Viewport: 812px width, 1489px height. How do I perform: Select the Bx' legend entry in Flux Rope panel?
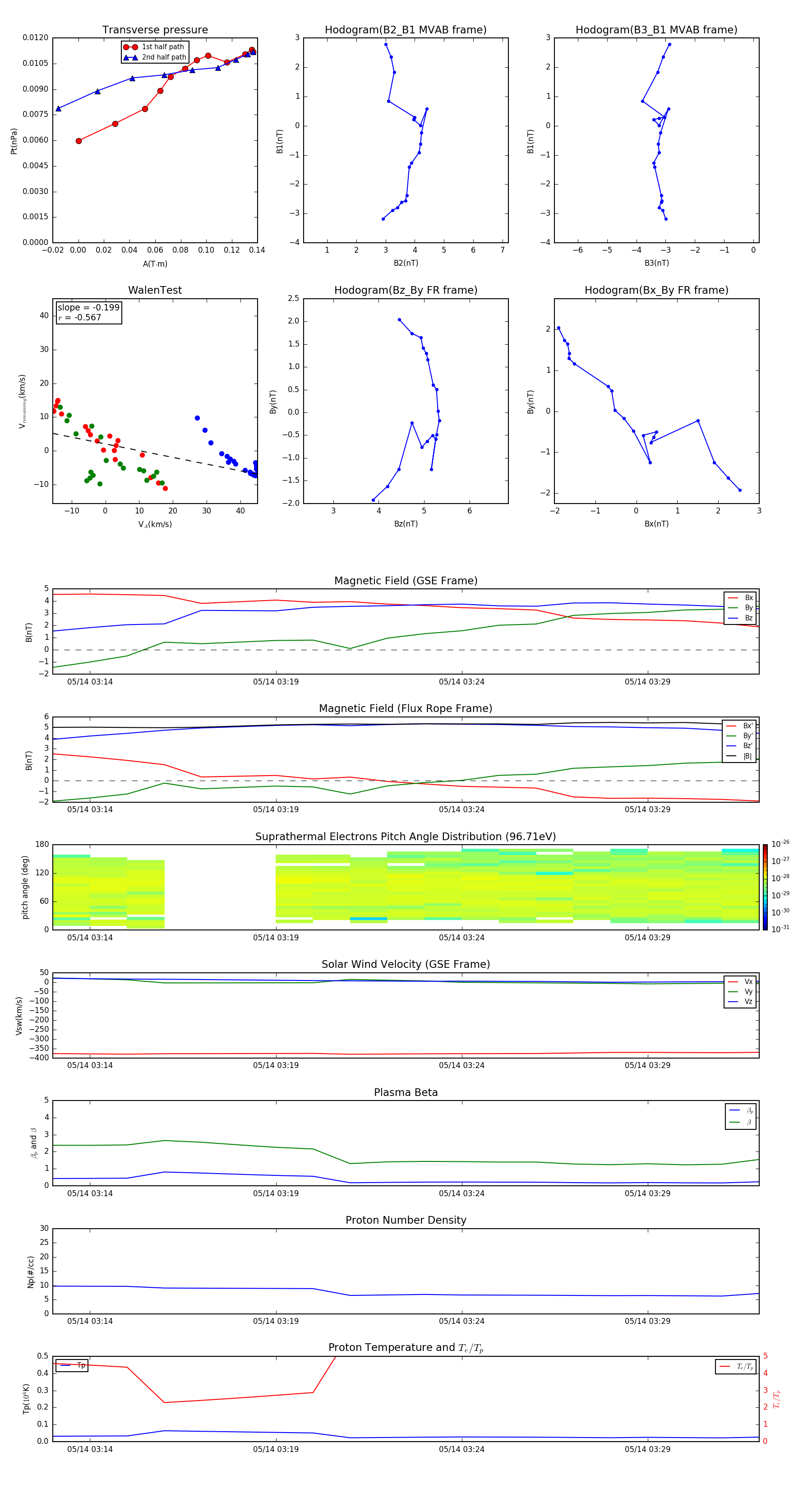pos(740,726)
